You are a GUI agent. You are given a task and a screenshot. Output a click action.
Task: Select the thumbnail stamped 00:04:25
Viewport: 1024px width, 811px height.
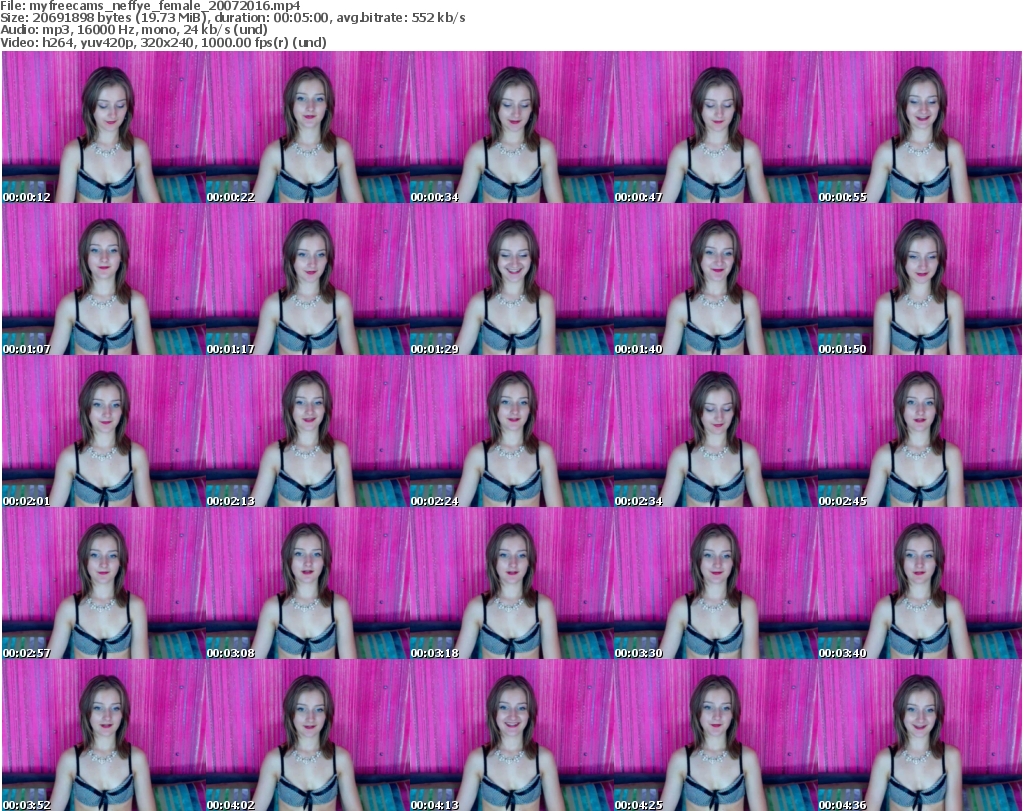(x=715, y=735)
